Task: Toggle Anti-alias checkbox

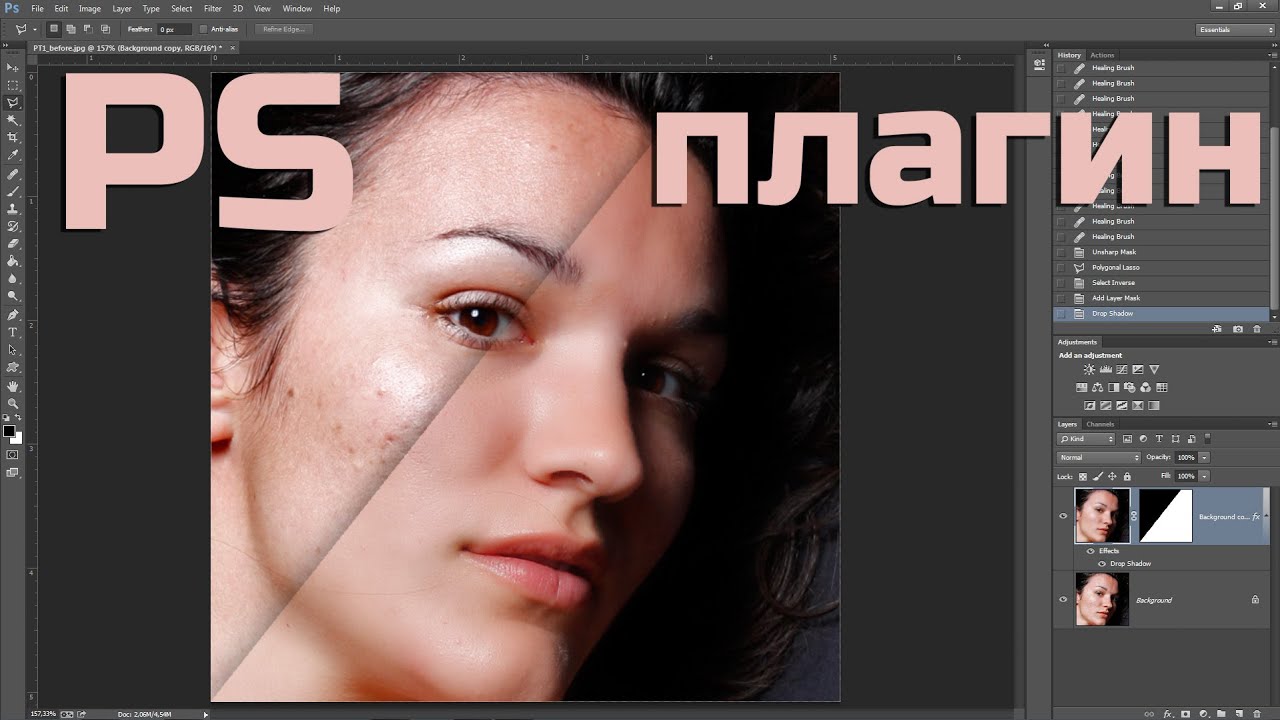Action: pyautogui.click(x=204, y=29)
